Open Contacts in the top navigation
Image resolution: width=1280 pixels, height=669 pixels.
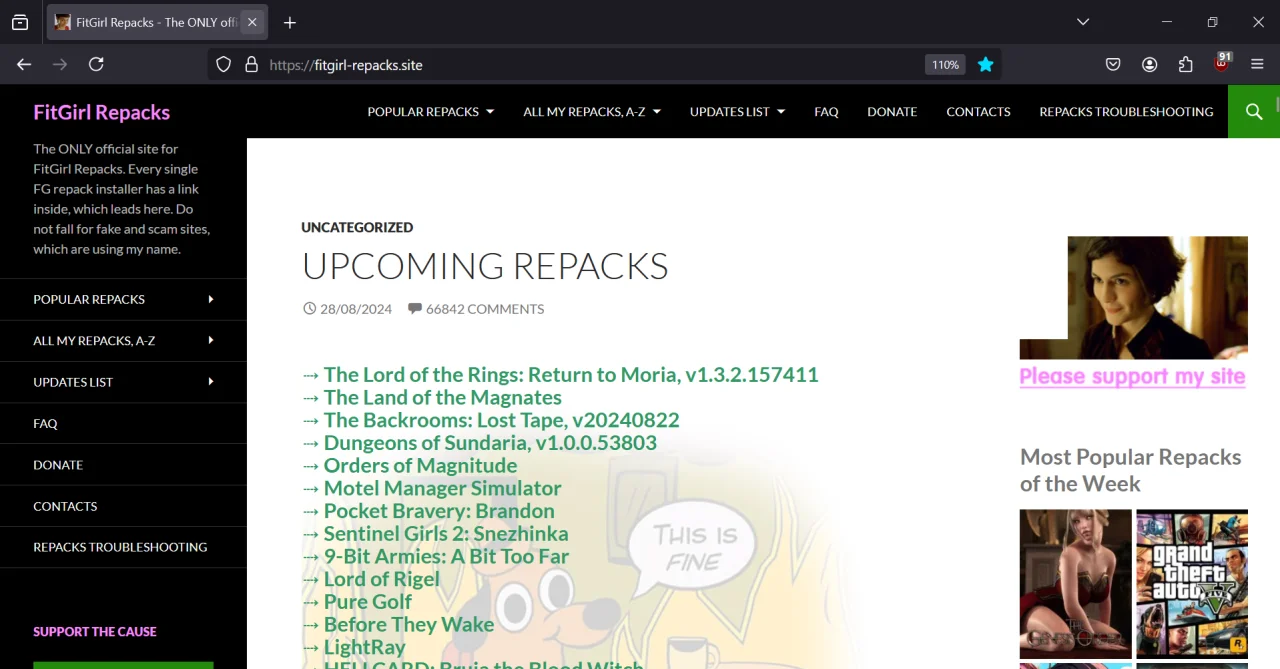[978, 111]
